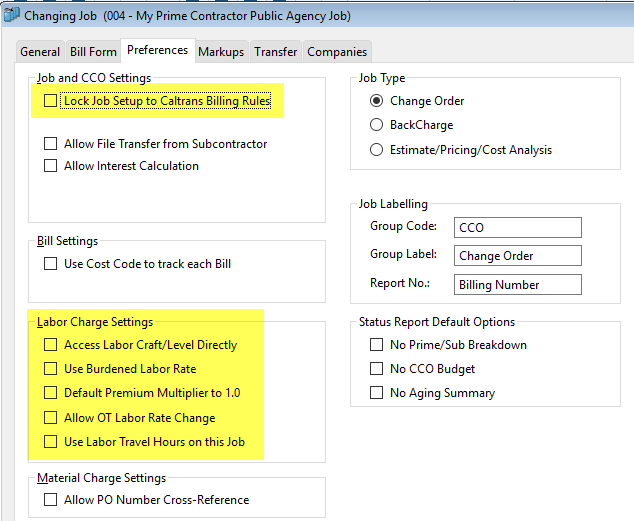Enable Use Cost Code to track each Bill
The width and height of the screenshot is (634, 521).
(51, 264)
